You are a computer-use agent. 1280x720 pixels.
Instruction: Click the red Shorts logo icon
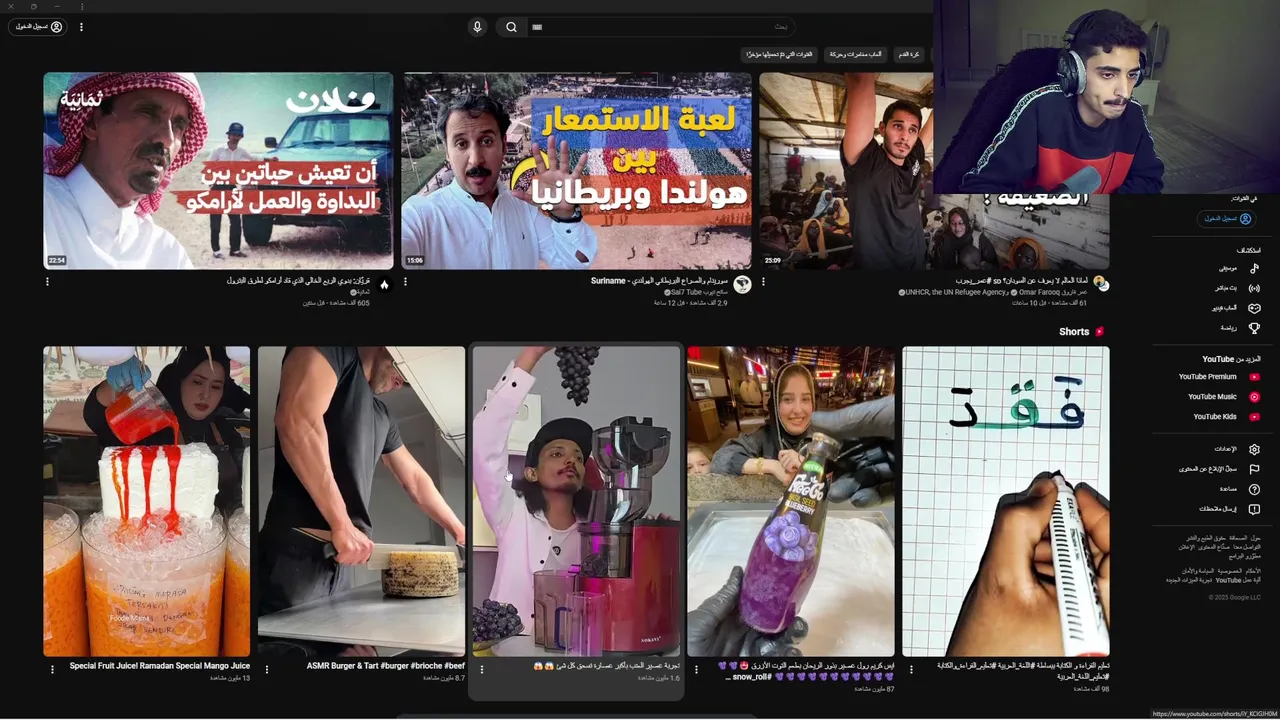pos(1100,332)
